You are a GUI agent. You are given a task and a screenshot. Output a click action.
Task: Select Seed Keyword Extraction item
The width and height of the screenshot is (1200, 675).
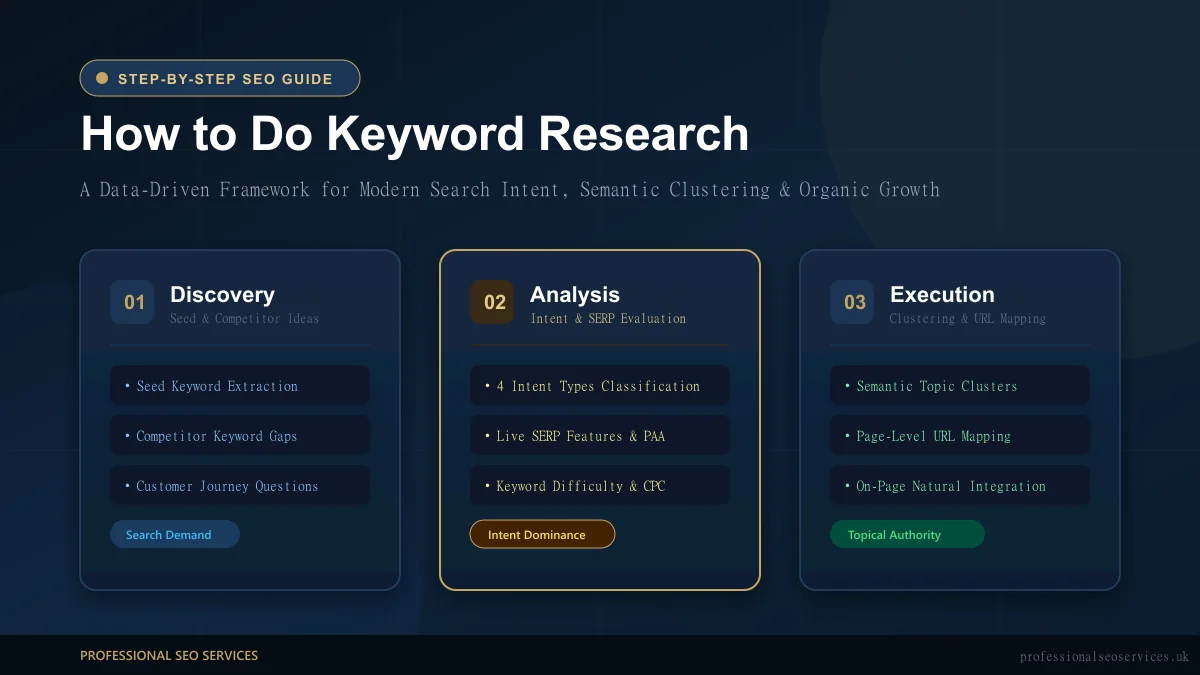(240, 385)
